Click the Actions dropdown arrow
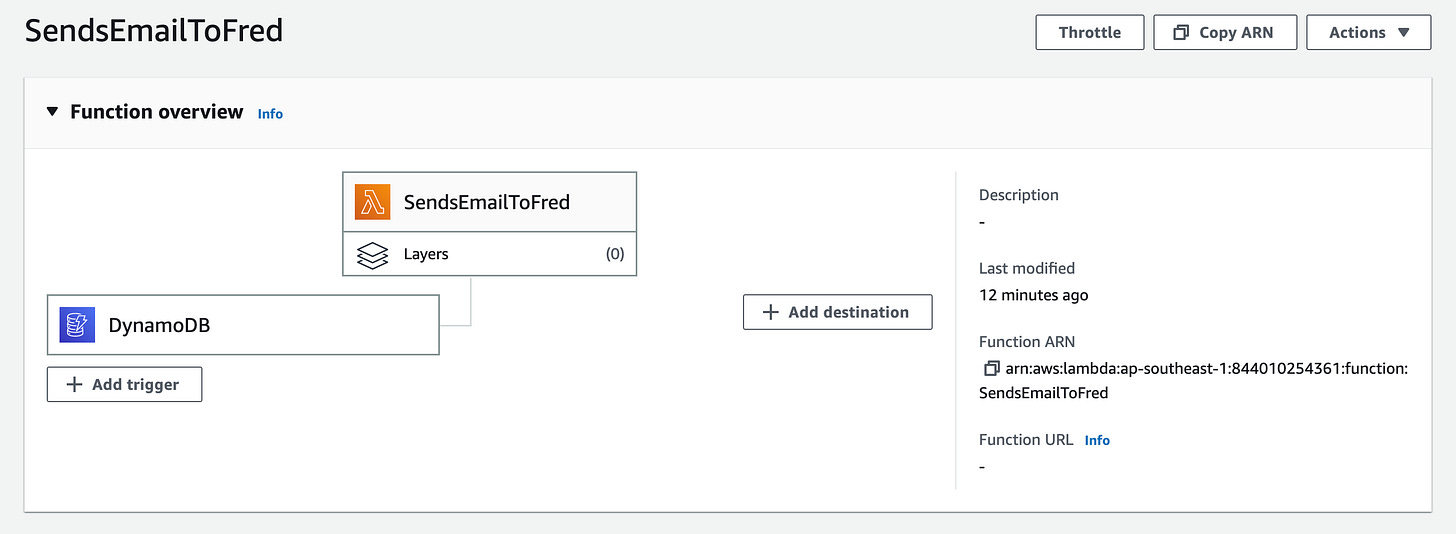 coord(1403,33)
